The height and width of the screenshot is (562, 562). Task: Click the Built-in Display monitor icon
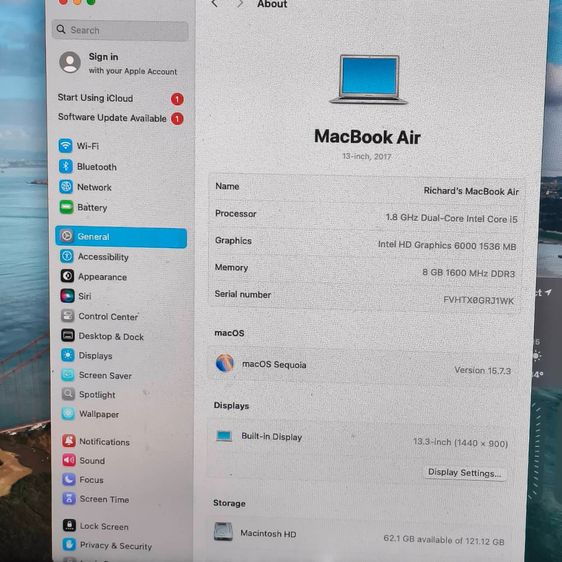(224, 436)
